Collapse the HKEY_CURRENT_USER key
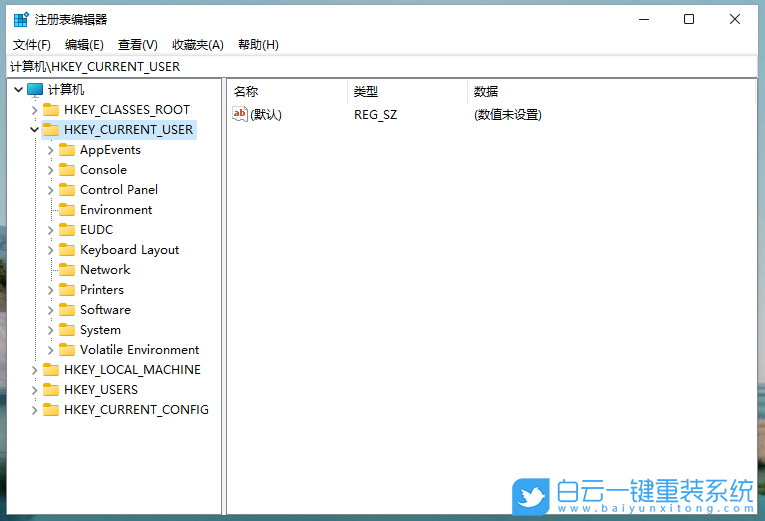The width and height of the screenshot is (765, 521). (x=35, y=130)
